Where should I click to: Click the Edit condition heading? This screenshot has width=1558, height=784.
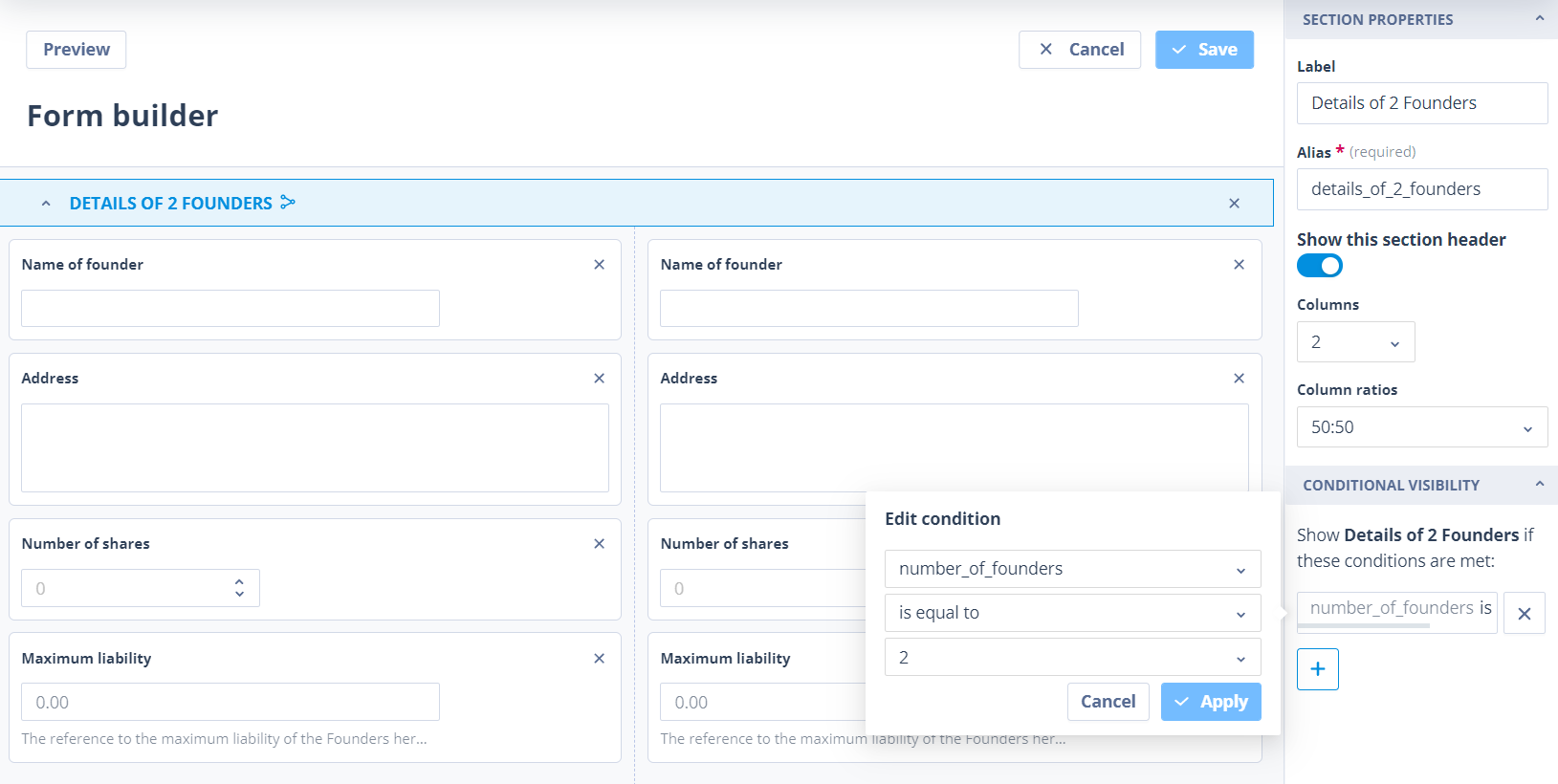tap(943, 519)
